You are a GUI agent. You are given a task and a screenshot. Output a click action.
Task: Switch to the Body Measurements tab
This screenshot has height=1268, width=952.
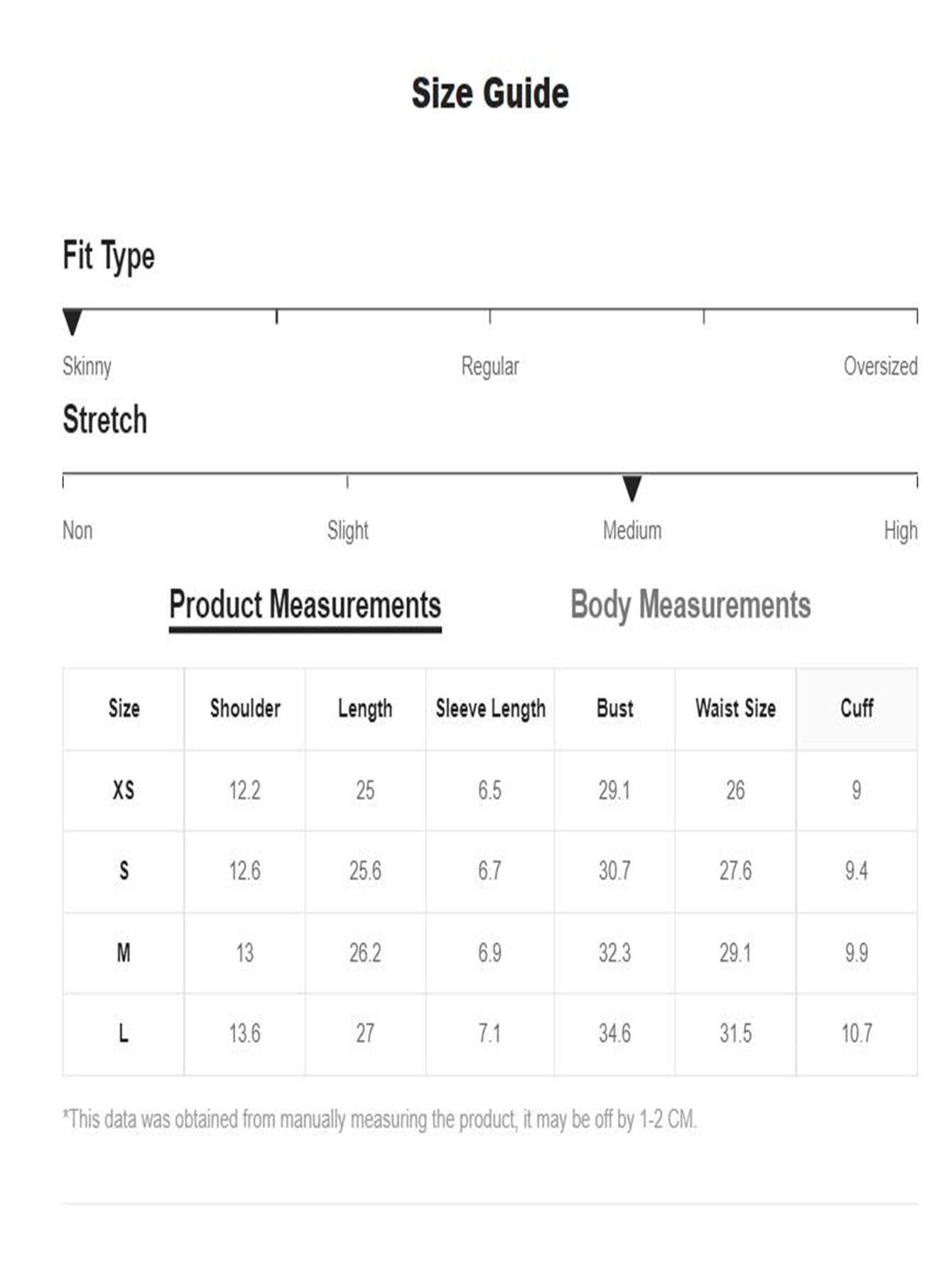(690, 606)
